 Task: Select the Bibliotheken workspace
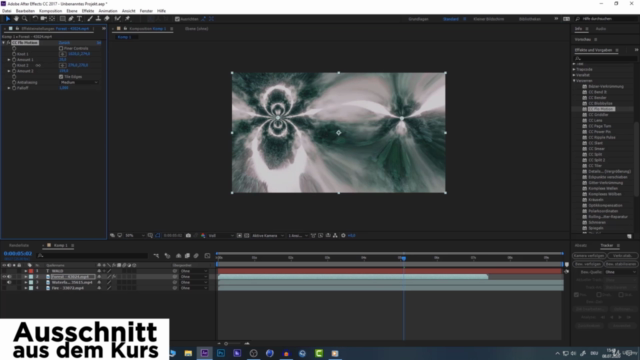point(530,19)
